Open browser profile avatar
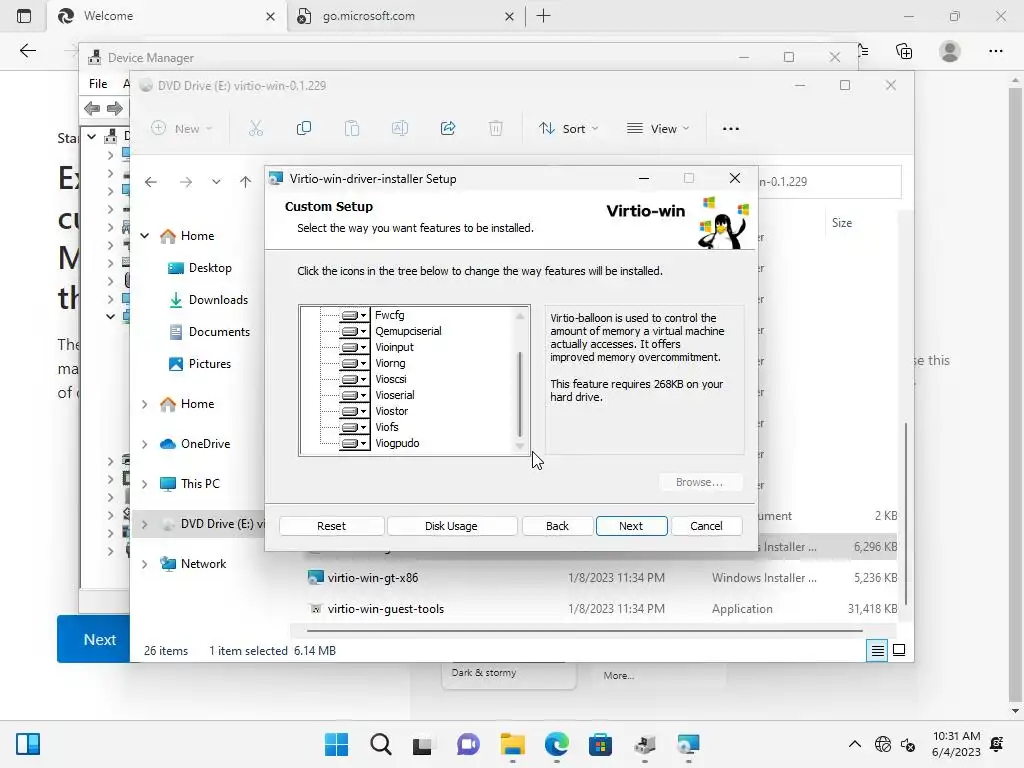This screenshot has width=1024, height=768. (x=950, y=51)
